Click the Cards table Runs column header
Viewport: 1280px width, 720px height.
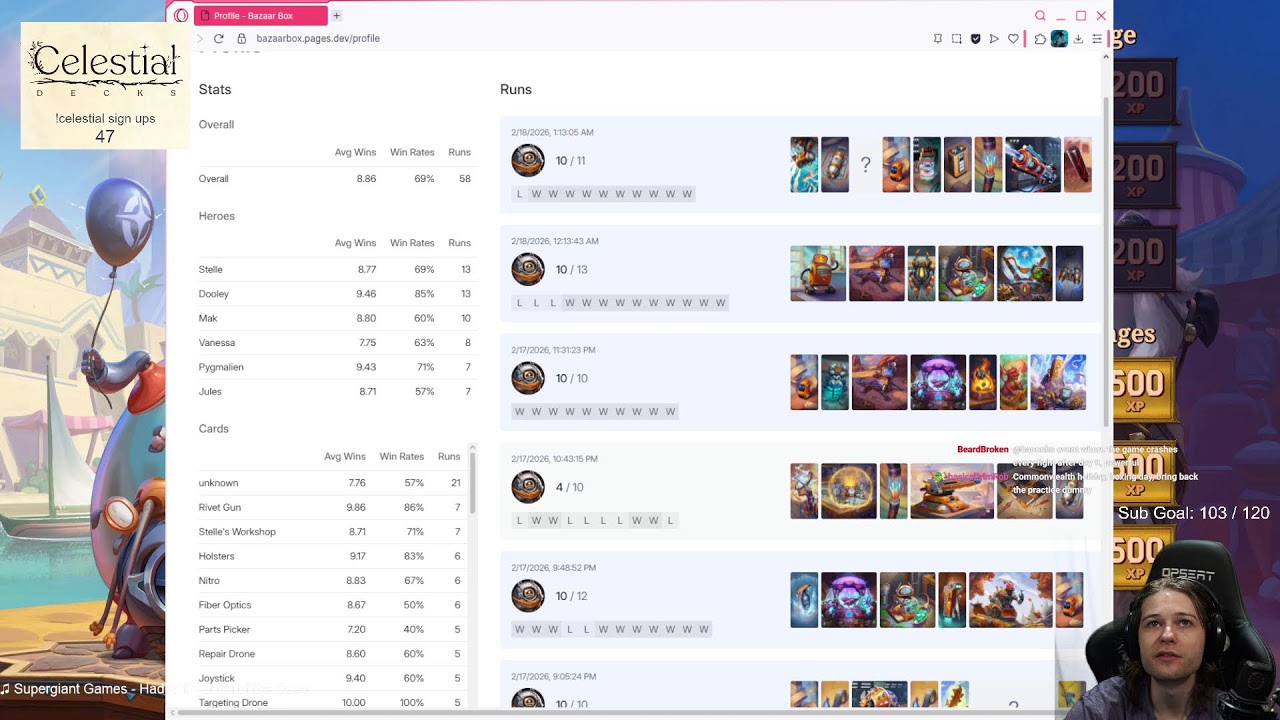449,456
